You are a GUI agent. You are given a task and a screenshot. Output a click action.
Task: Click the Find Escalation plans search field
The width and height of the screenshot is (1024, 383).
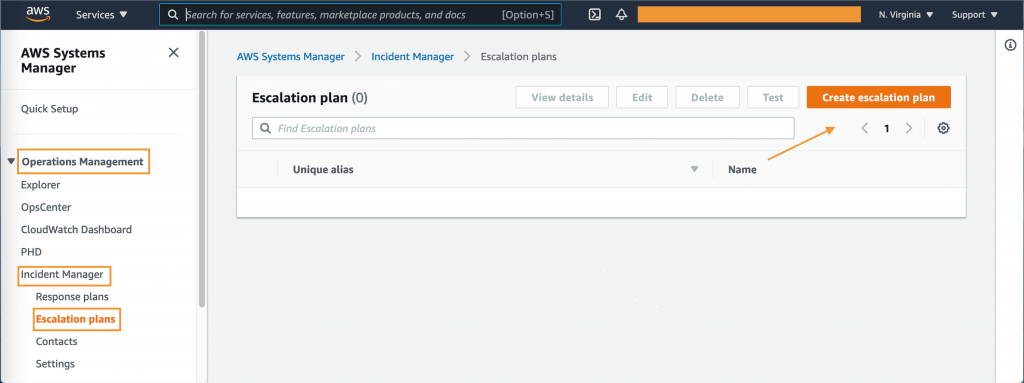pyautogui.click(x=523, y=128)
